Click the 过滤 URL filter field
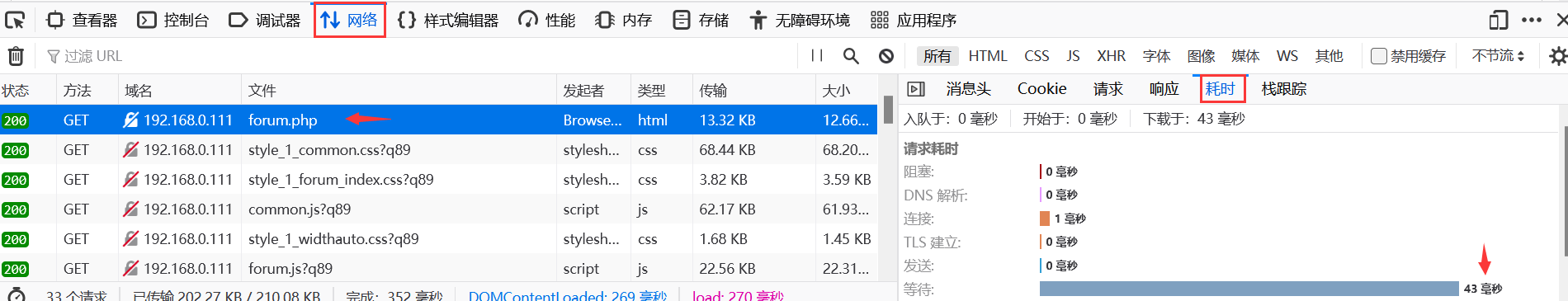Screen dimensions: 1568x301 (x=417, y=56)
